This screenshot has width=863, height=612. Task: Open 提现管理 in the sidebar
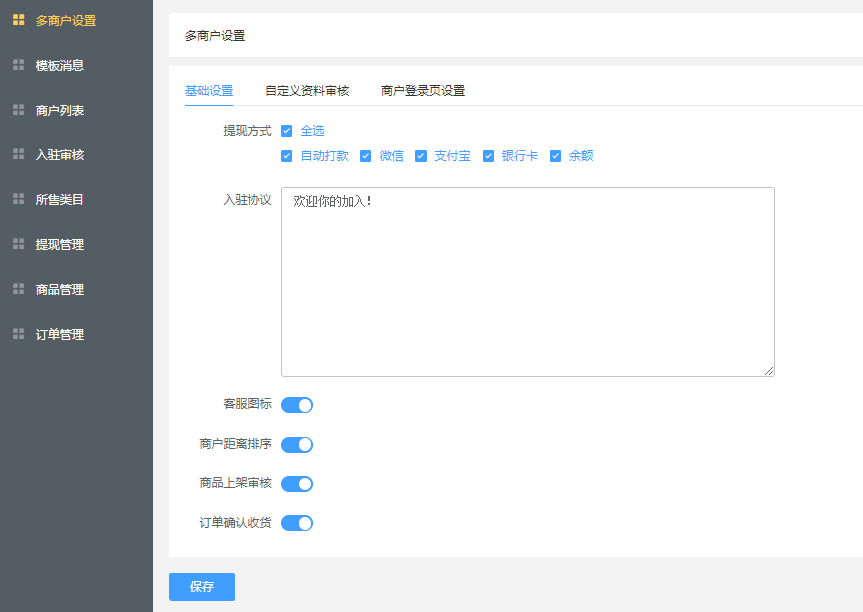(x=59, y=244)
